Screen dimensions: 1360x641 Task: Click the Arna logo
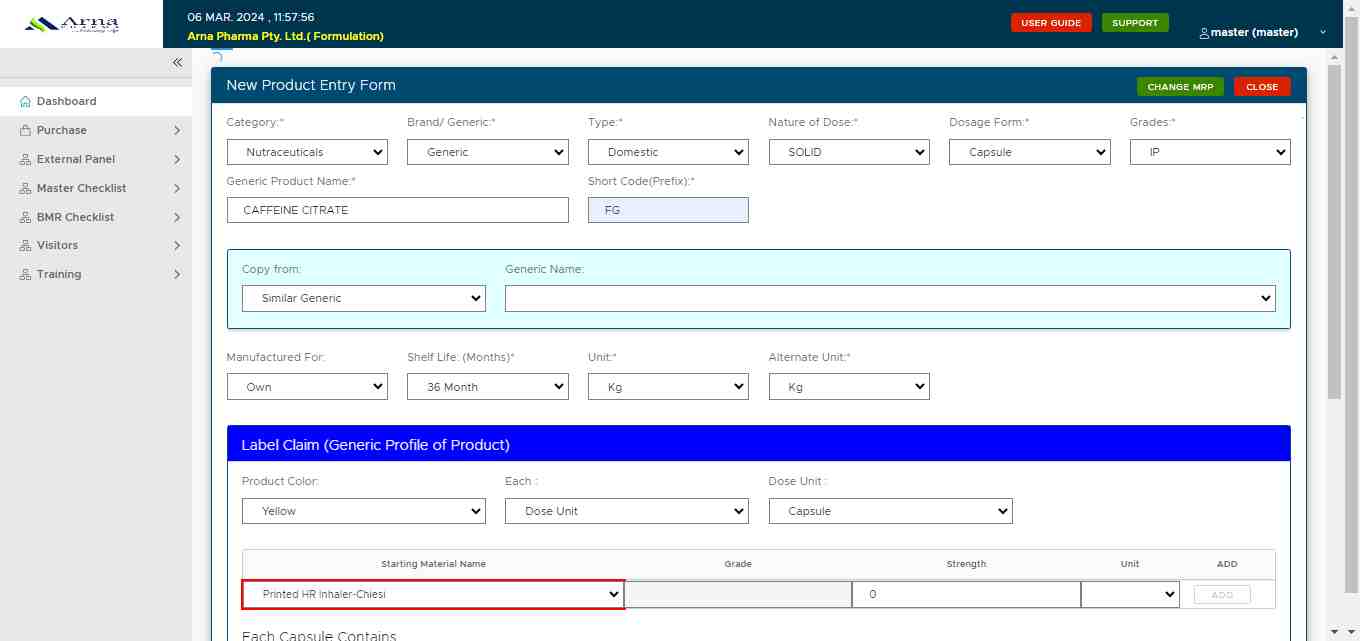(x=71, y=24)
